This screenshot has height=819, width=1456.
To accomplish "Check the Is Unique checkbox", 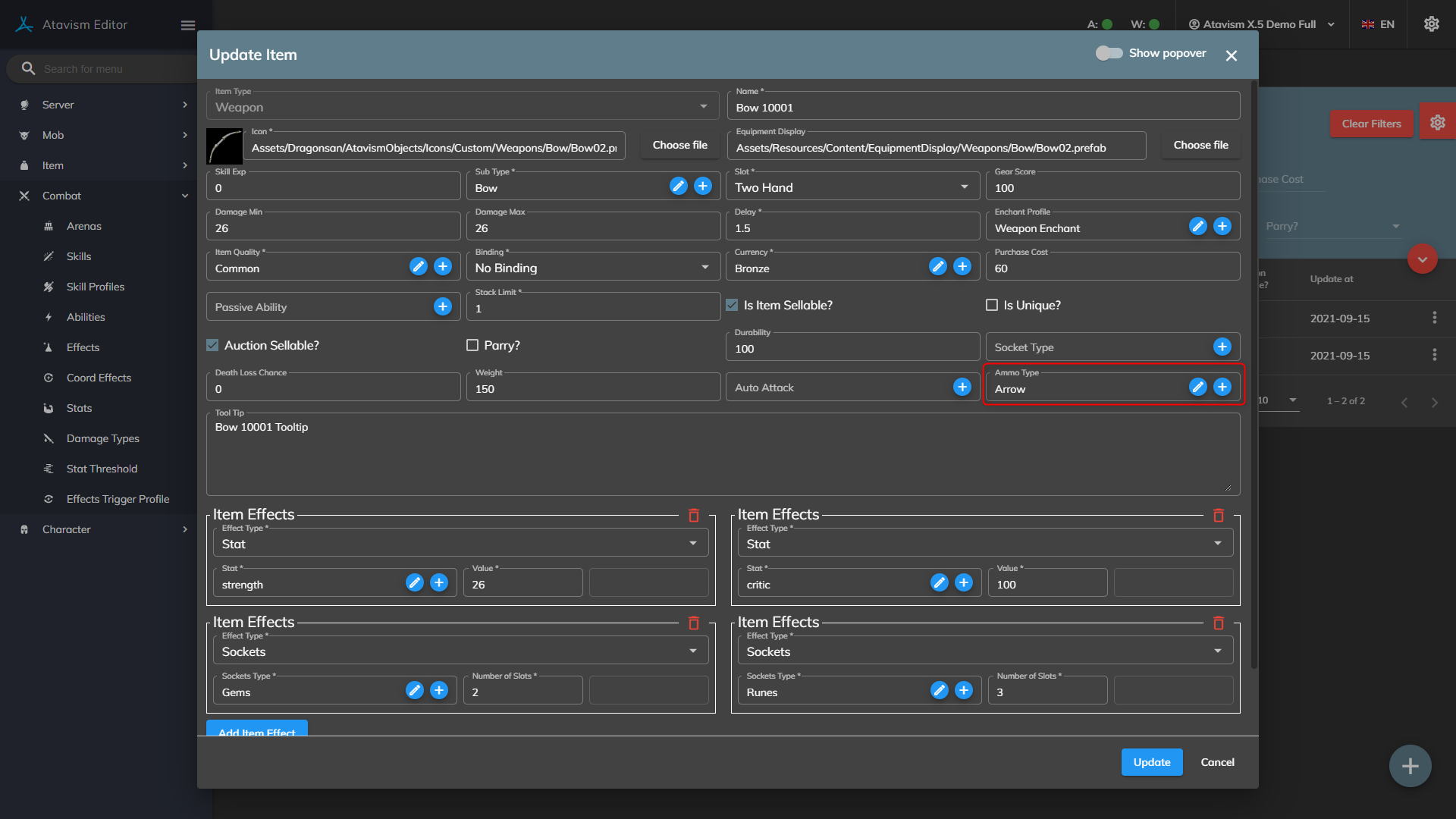I will (991, 306).
